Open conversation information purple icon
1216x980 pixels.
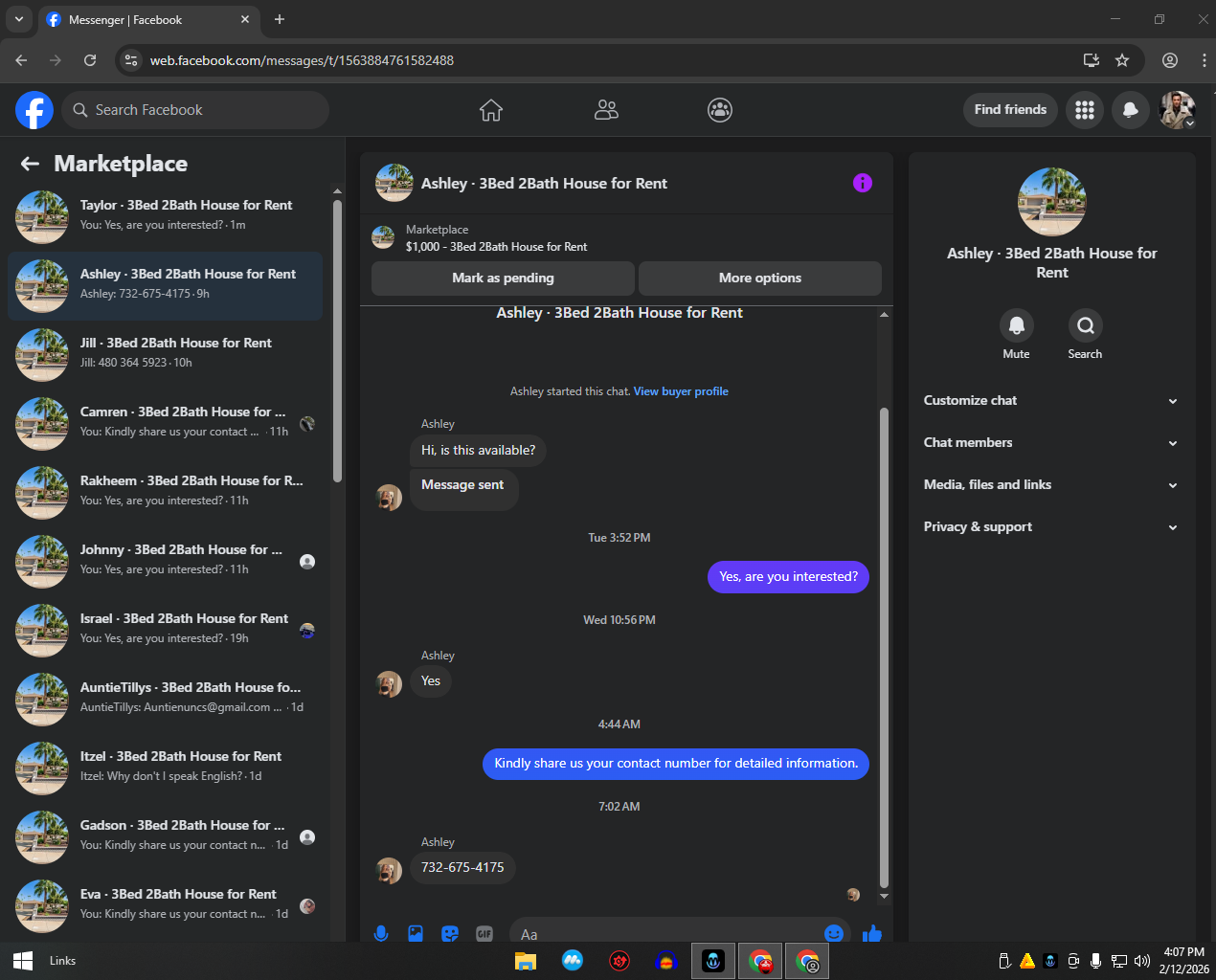coord(863,183)
